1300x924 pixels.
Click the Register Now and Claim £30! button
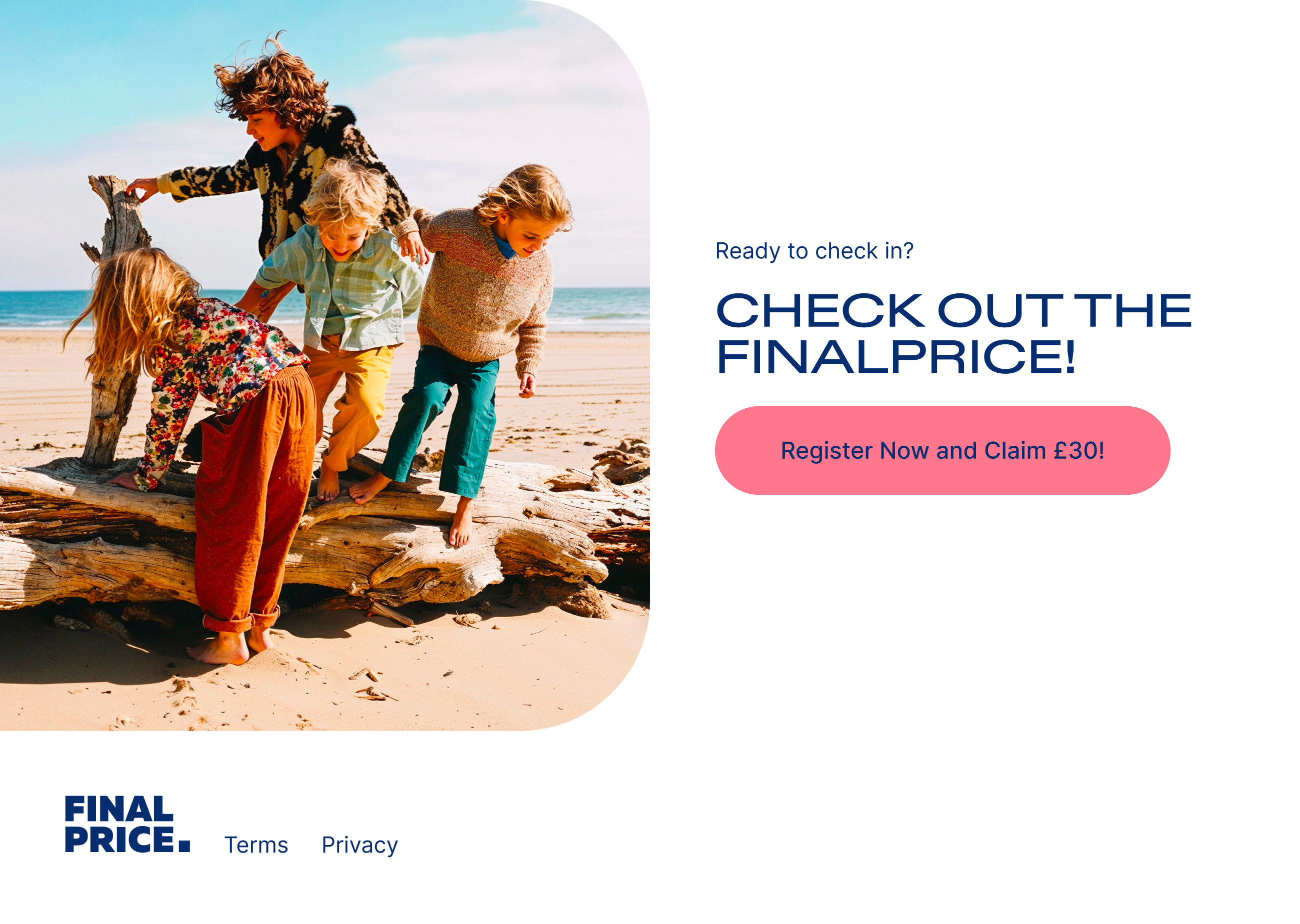942,450
